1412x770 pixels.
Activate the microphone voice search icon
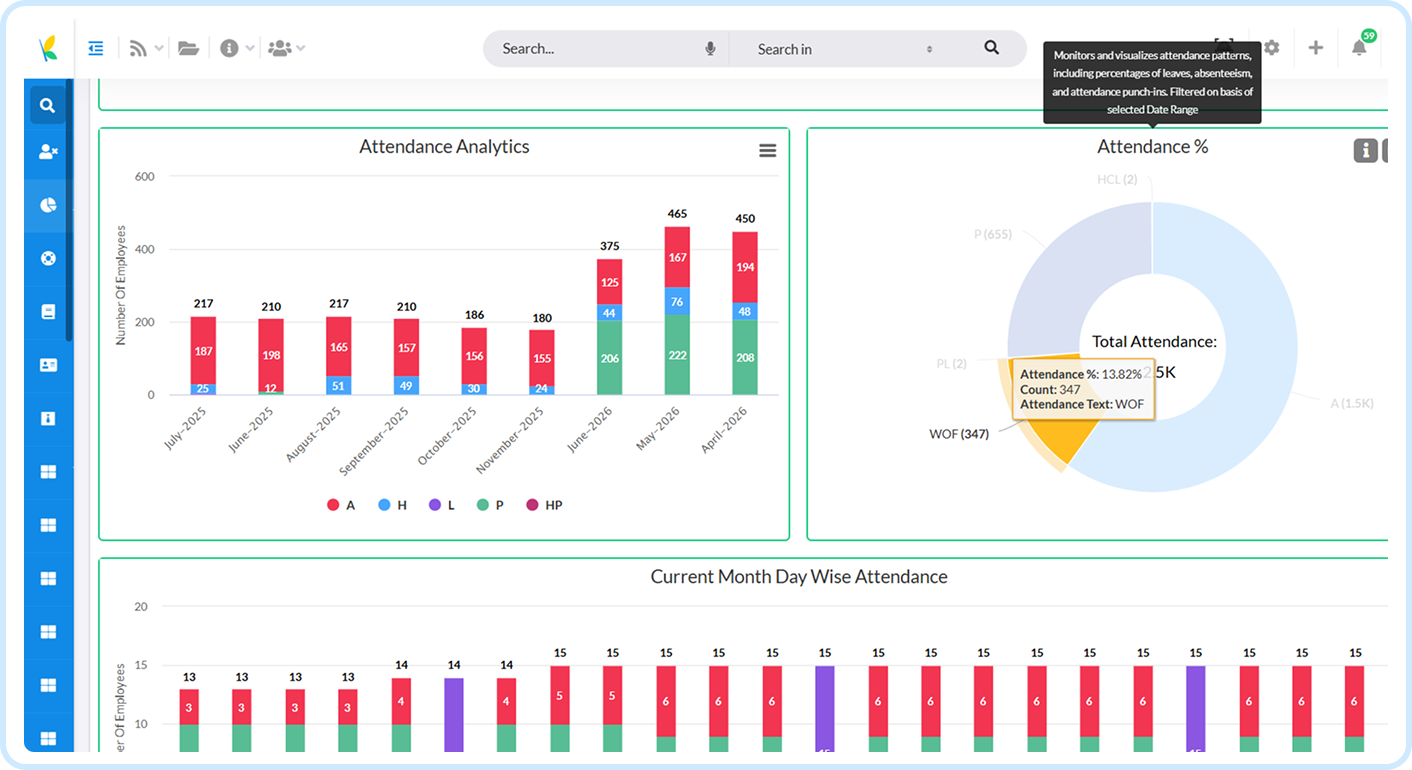[x=710, y=48]
